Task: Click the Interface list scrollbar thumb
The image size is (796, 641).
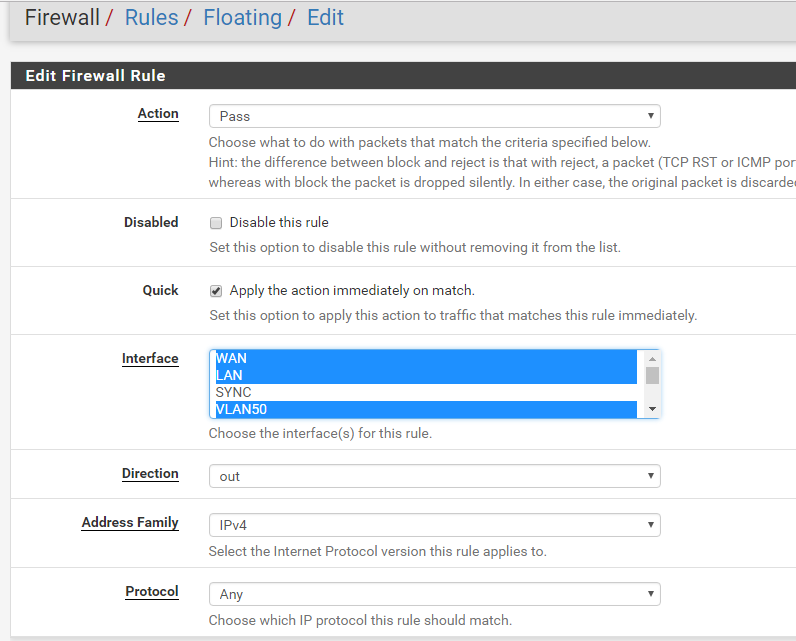Action: pyautogui.click(x=652, y=375)
